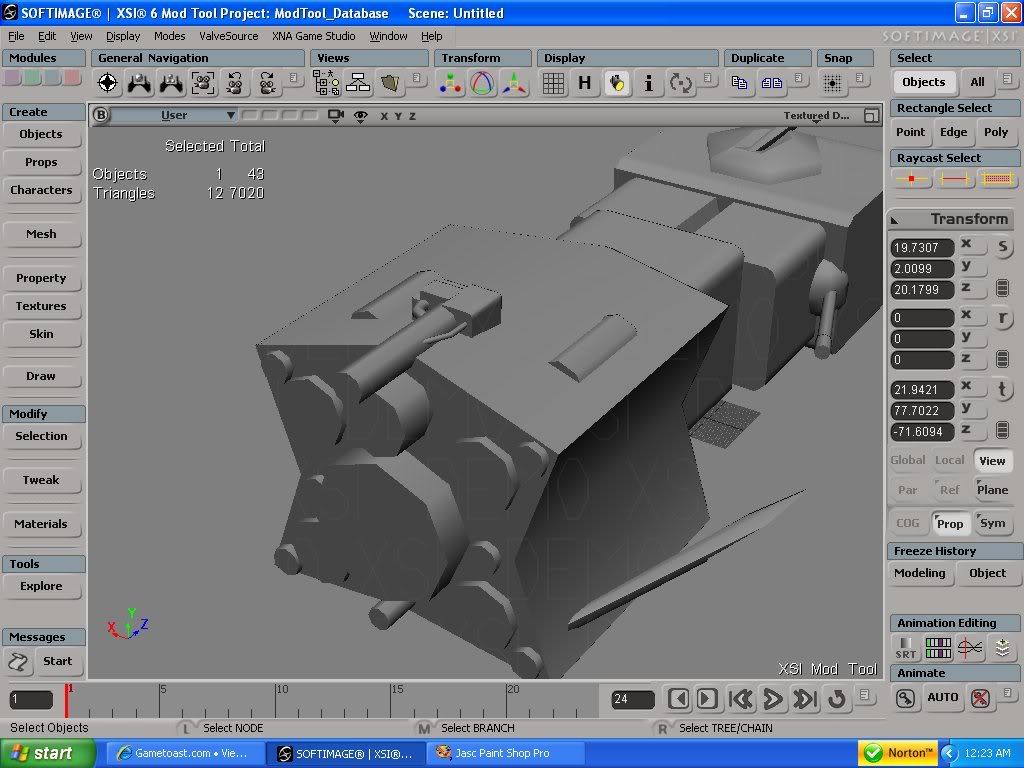The height and width of the screenshot is (768, 1024).
Task: Click the Textures button
Action: point(41,306)
